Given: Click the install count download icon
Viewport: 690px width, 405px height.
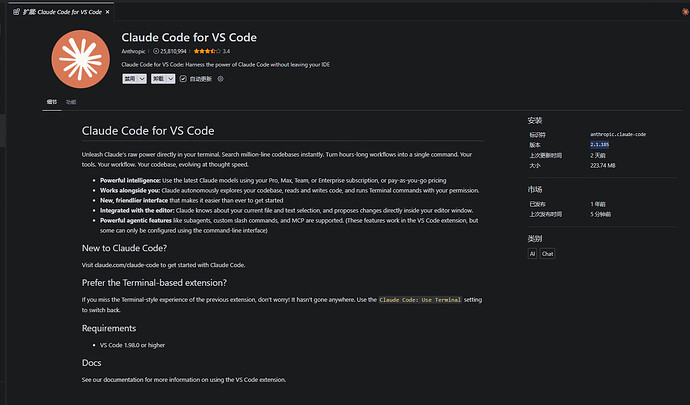Looking at the screenshot, I should 156,51.
